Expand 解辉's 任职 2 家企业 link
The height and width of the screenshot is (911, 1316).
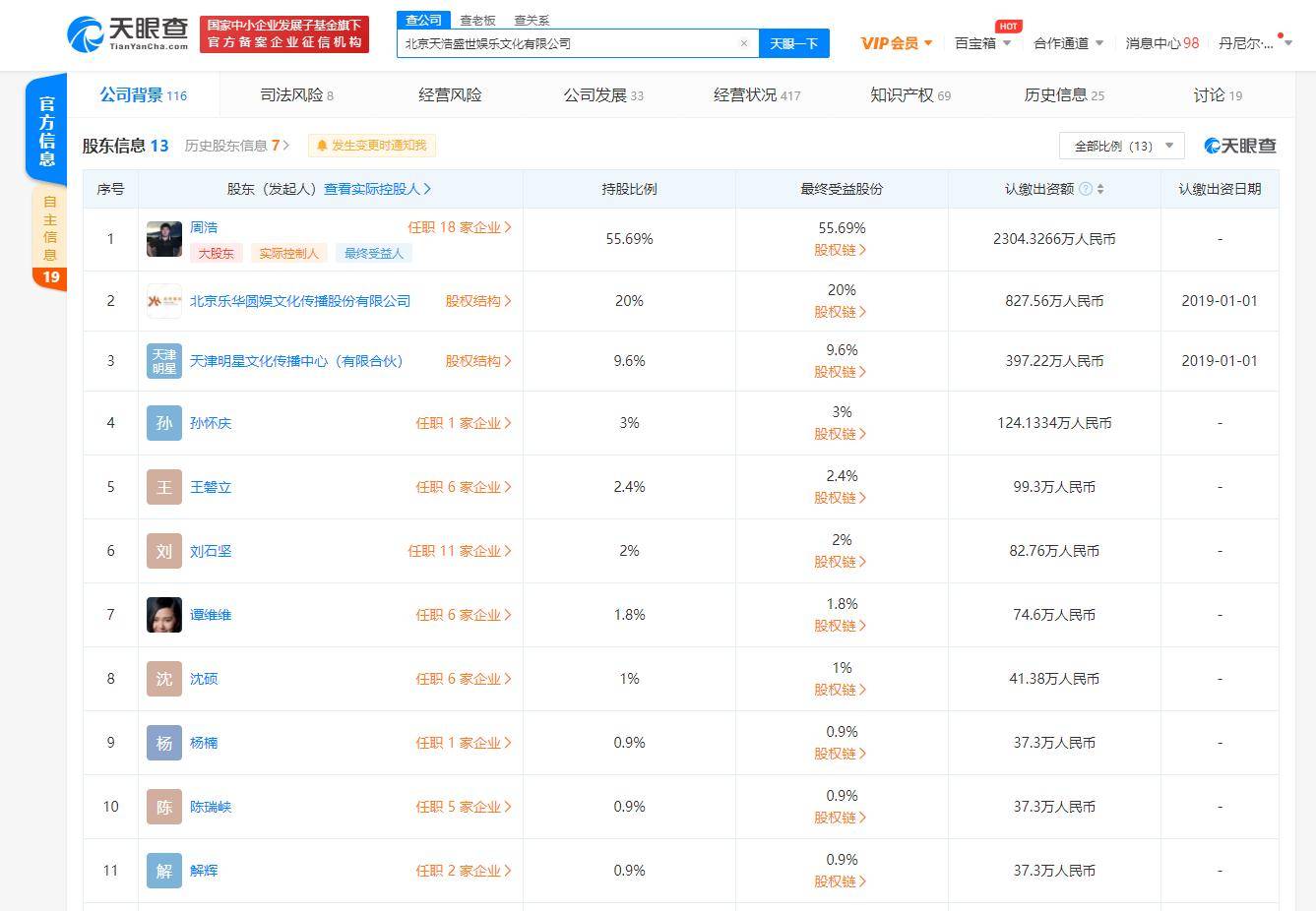[x=464, y=871]
